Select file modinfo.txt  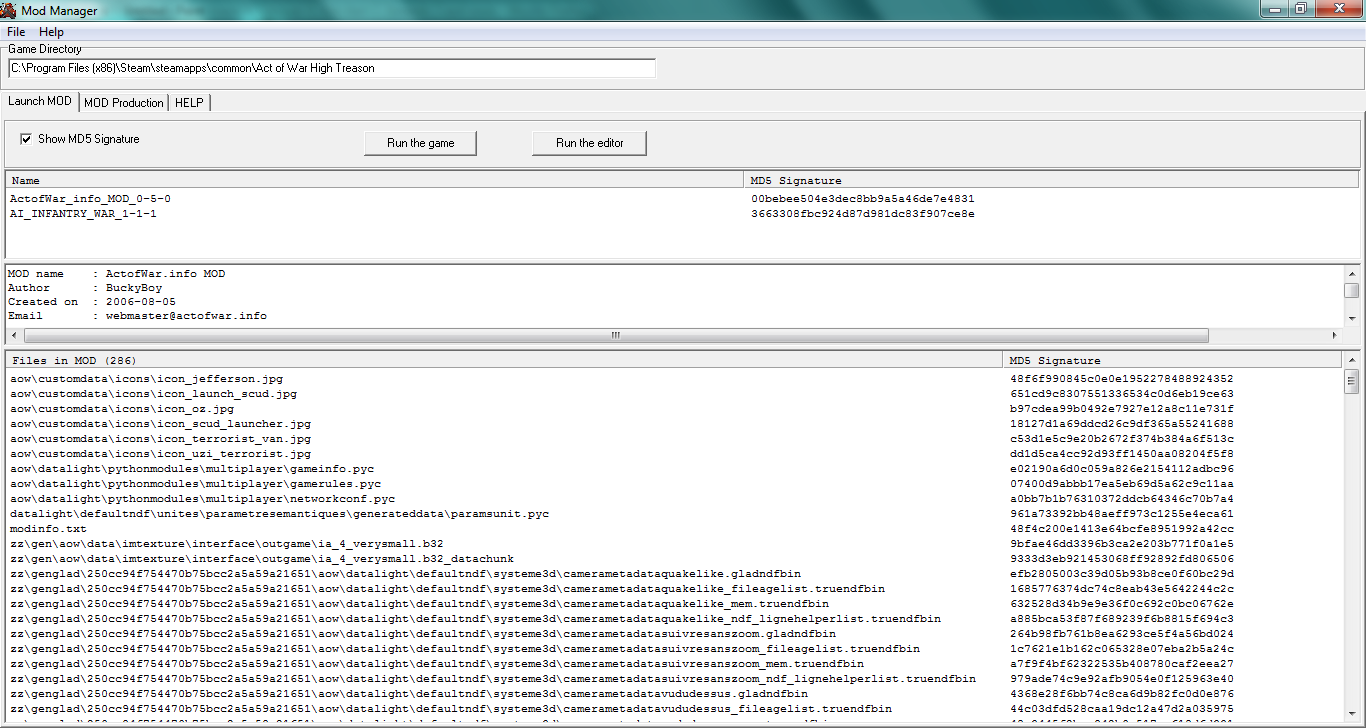click(48, 529)
